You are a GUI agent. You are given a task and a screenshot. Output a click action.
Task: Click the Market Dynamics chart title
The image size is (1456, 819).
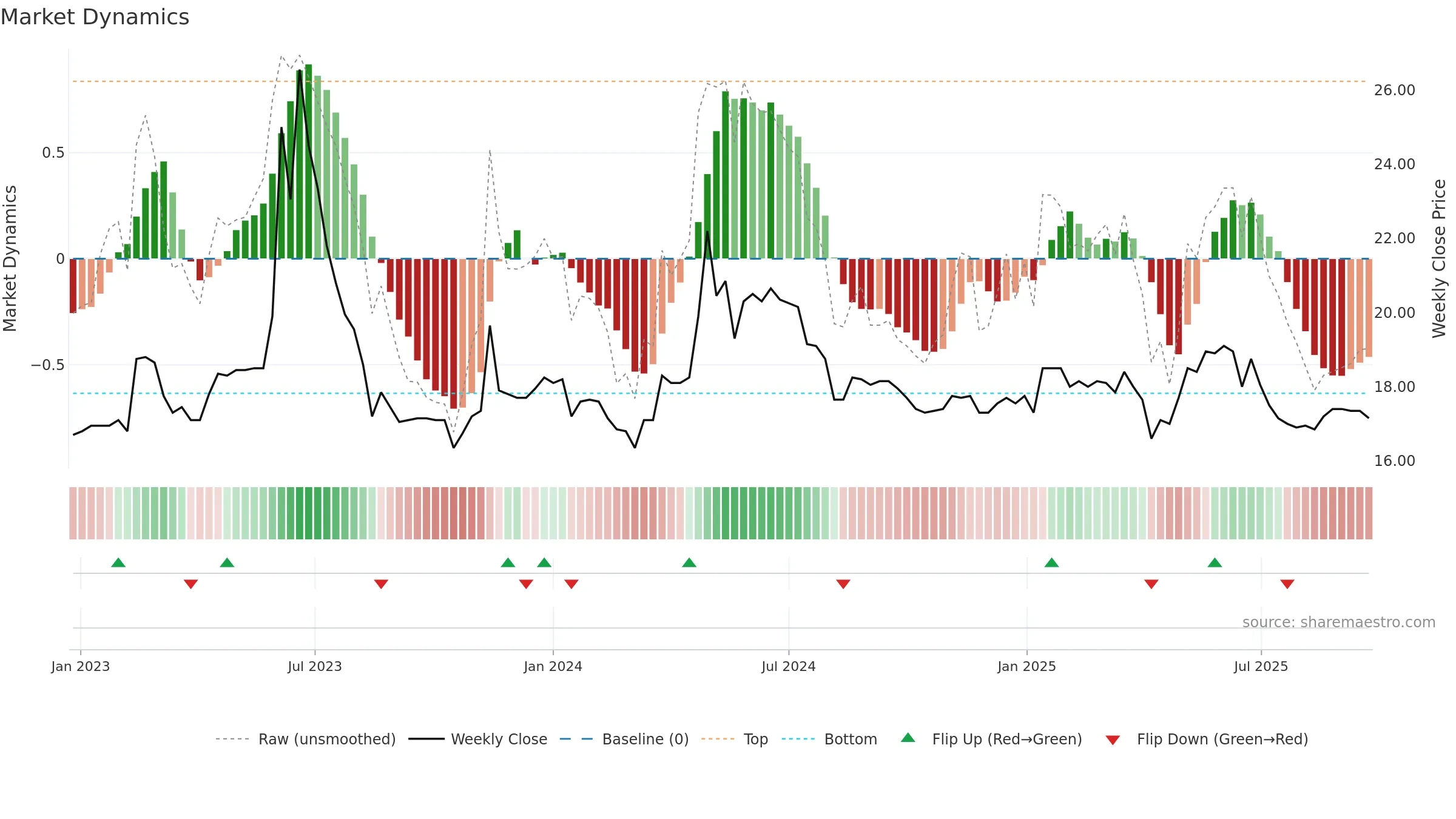click(x=95, y=17)
